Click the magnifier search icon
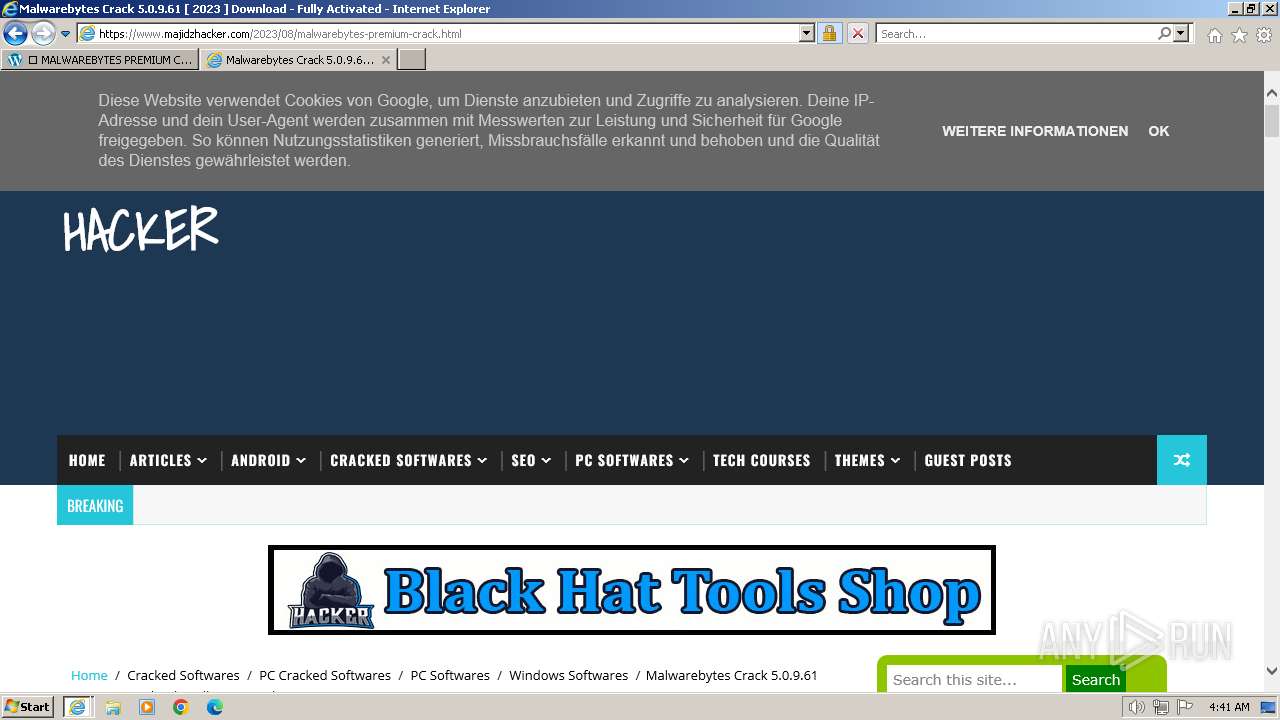This screenshot has width=1280, height=720. click(1164, 33)
